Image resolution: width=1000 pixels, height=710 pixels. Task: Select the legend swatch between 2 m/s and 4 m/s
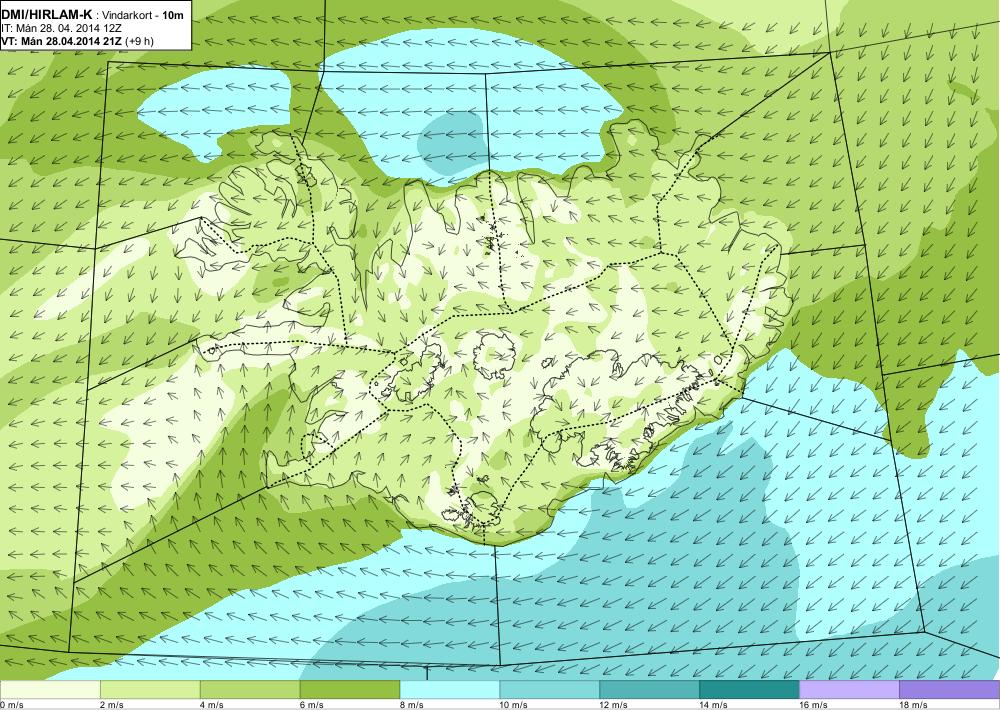point(150,690)
